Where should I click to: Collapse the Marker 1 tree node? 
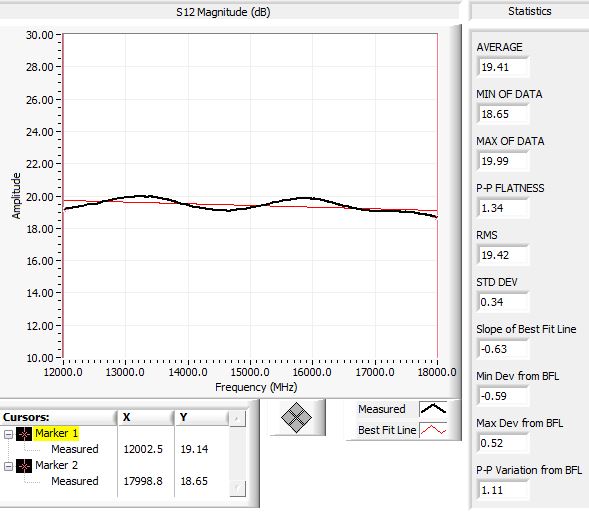pyautogui.click(x=8, y=435)
